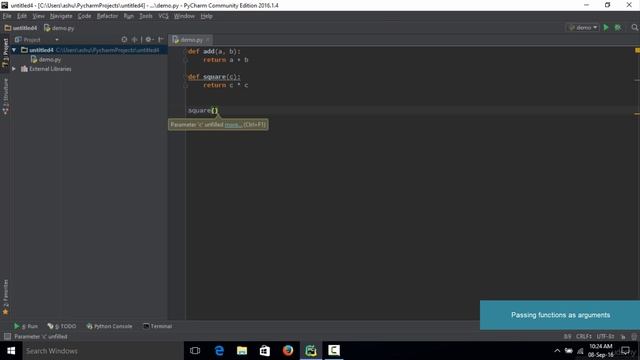Click cursor position 8:9 in status bar
This screenshot has width=640, height=360.
point(567,336)
